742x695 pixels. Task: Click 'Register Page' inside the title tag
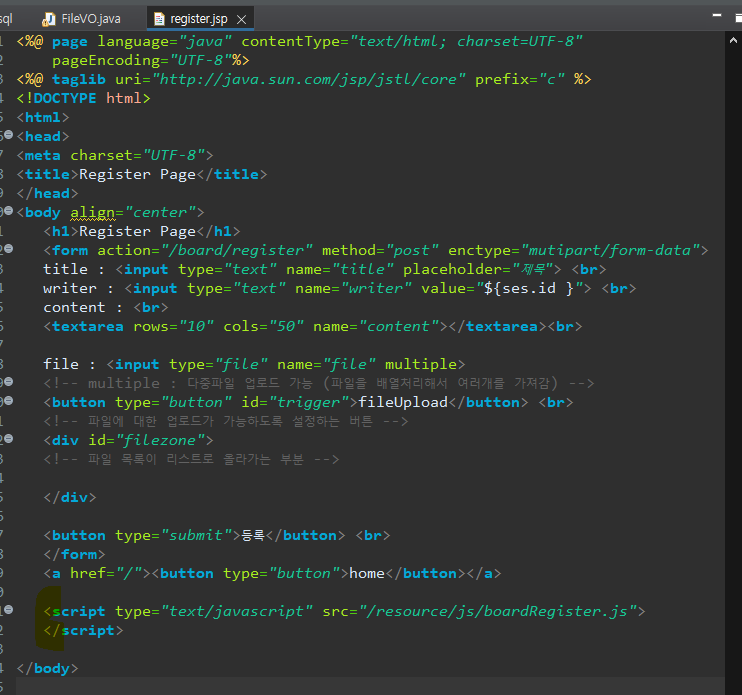137,175
